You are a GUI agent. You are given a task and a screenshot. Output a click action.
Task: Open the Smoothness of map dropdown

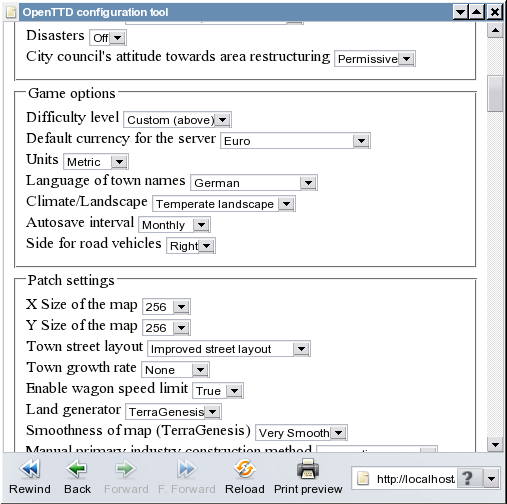pos(301,433)
